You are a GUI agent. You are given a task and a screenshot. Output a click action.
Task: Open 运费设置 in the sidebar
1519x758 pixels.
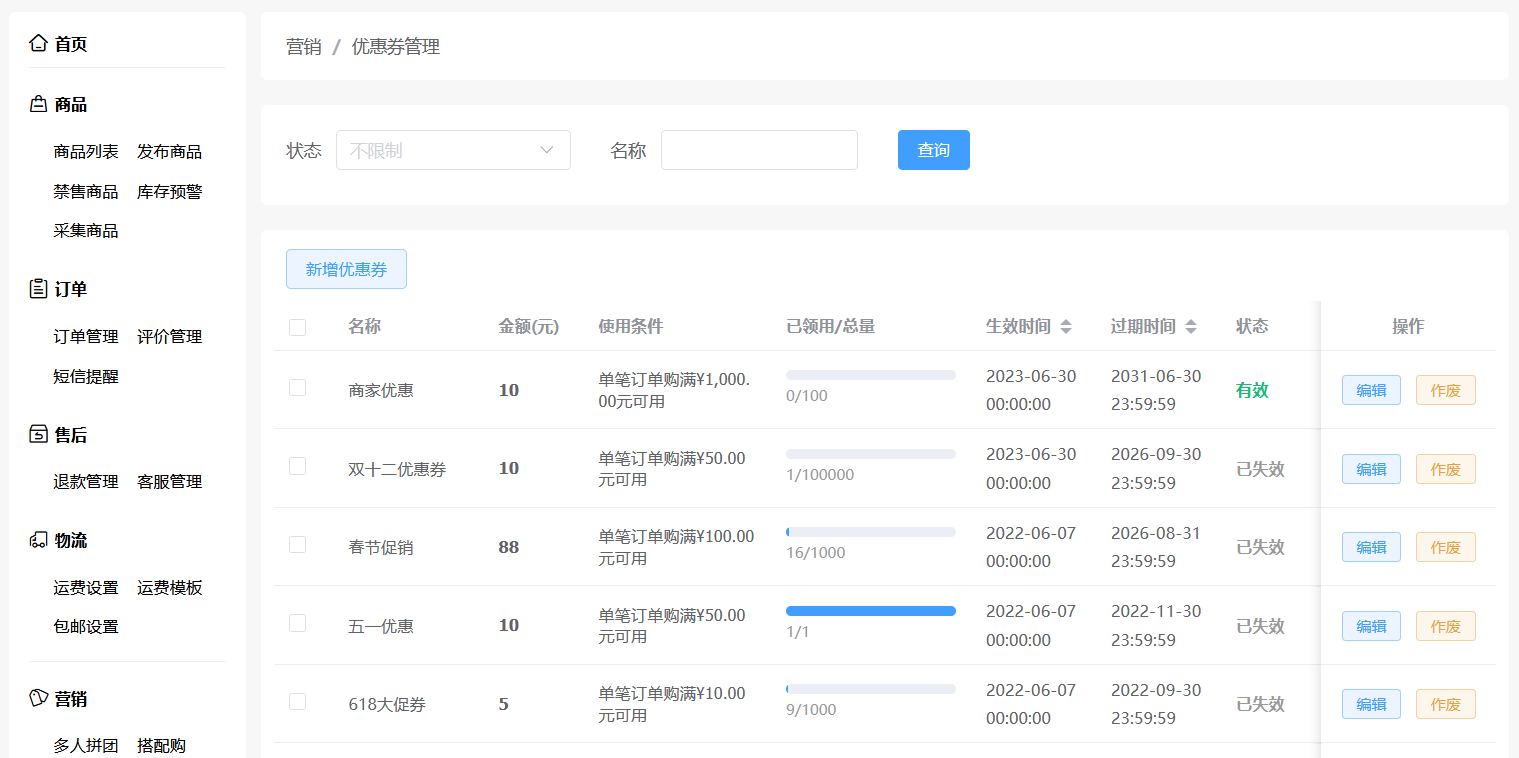pos(86,588)
